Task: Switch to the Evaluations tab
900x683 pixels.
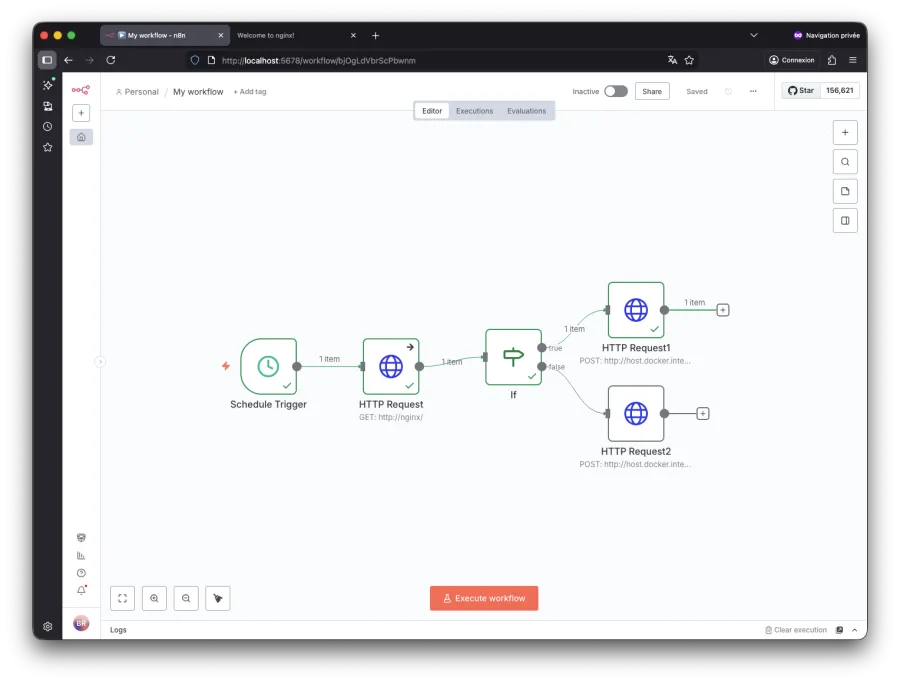Action: pyautogui.click(x=526, y=110)
